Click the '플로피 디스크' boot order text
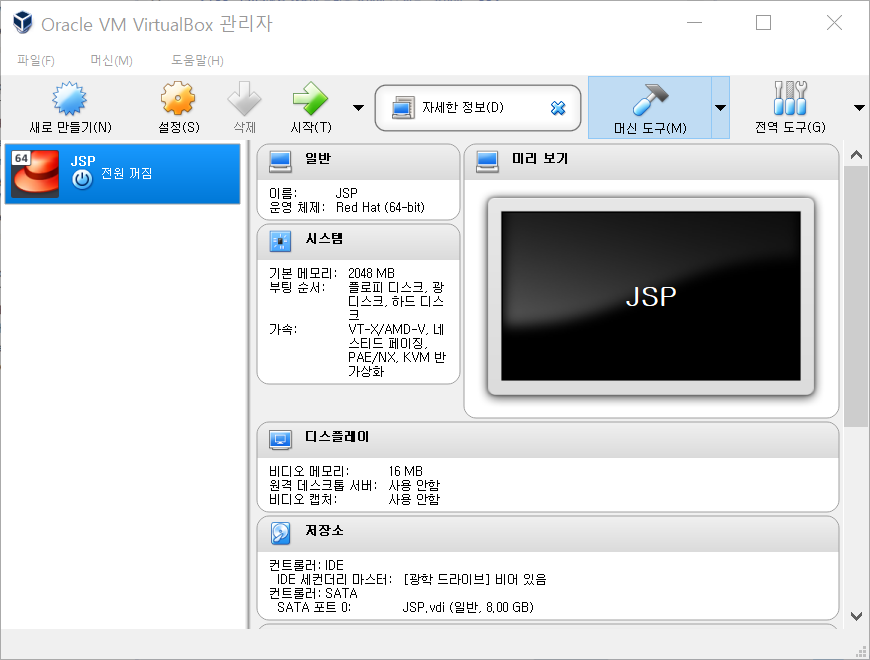870x660 pixels. click(x=386, y=287)
